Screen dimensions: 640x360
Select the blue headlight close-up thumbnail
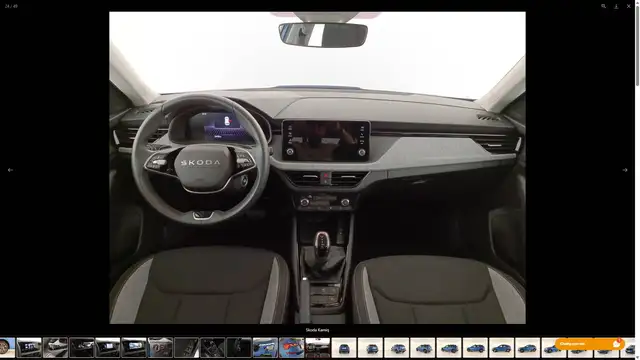tap(265, 347)
